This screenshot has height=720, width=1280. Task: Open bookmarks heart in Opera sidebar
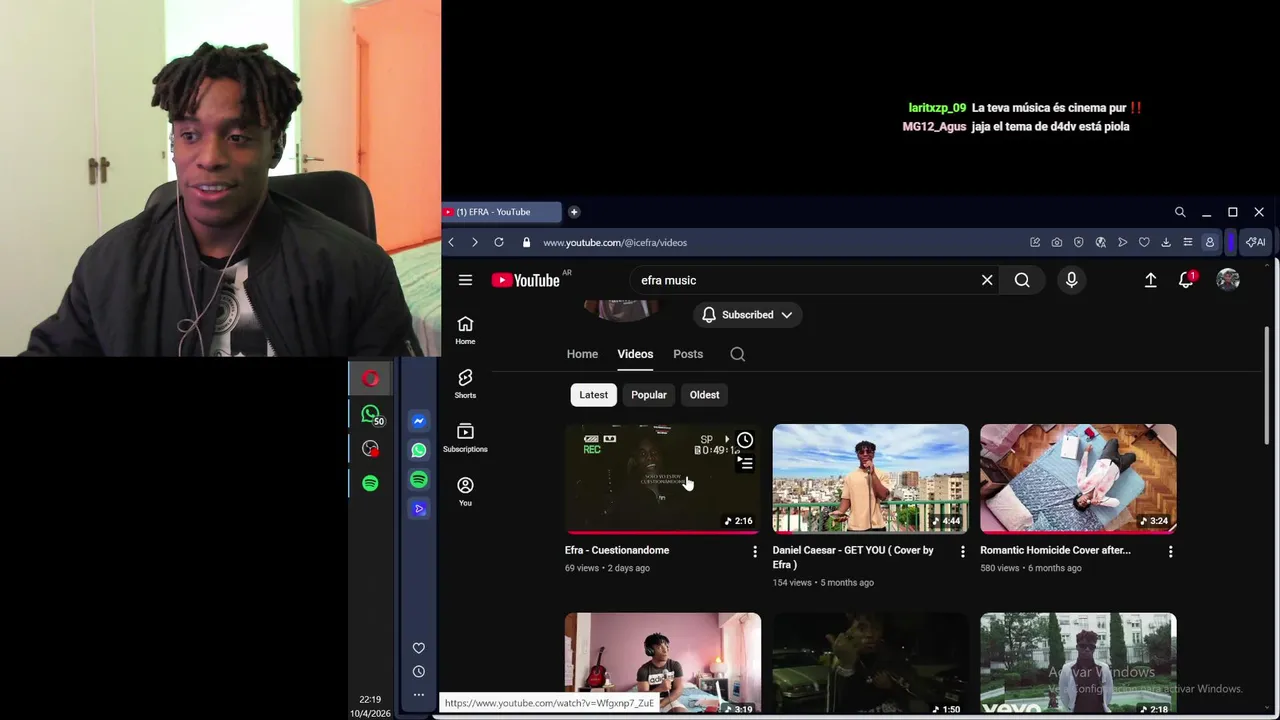pos(419,648)
